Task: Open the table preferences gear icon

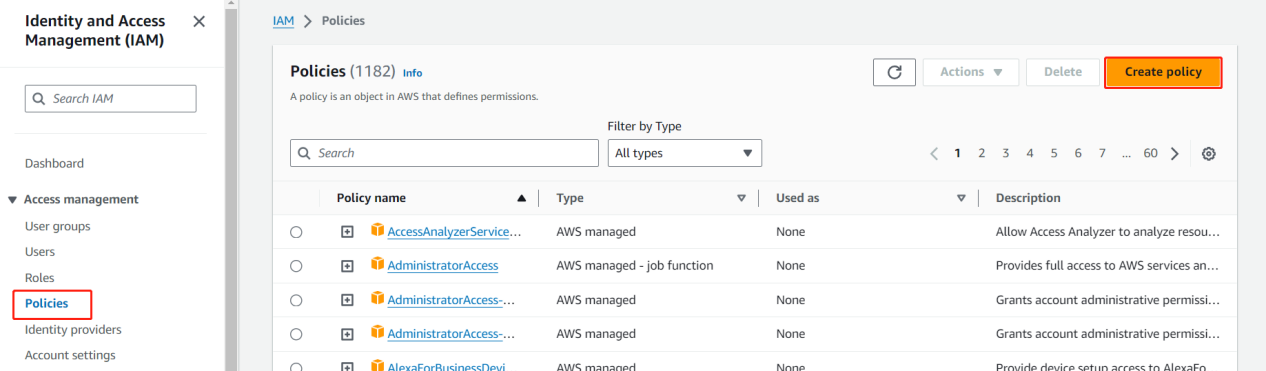Action: click(1209, 153)
